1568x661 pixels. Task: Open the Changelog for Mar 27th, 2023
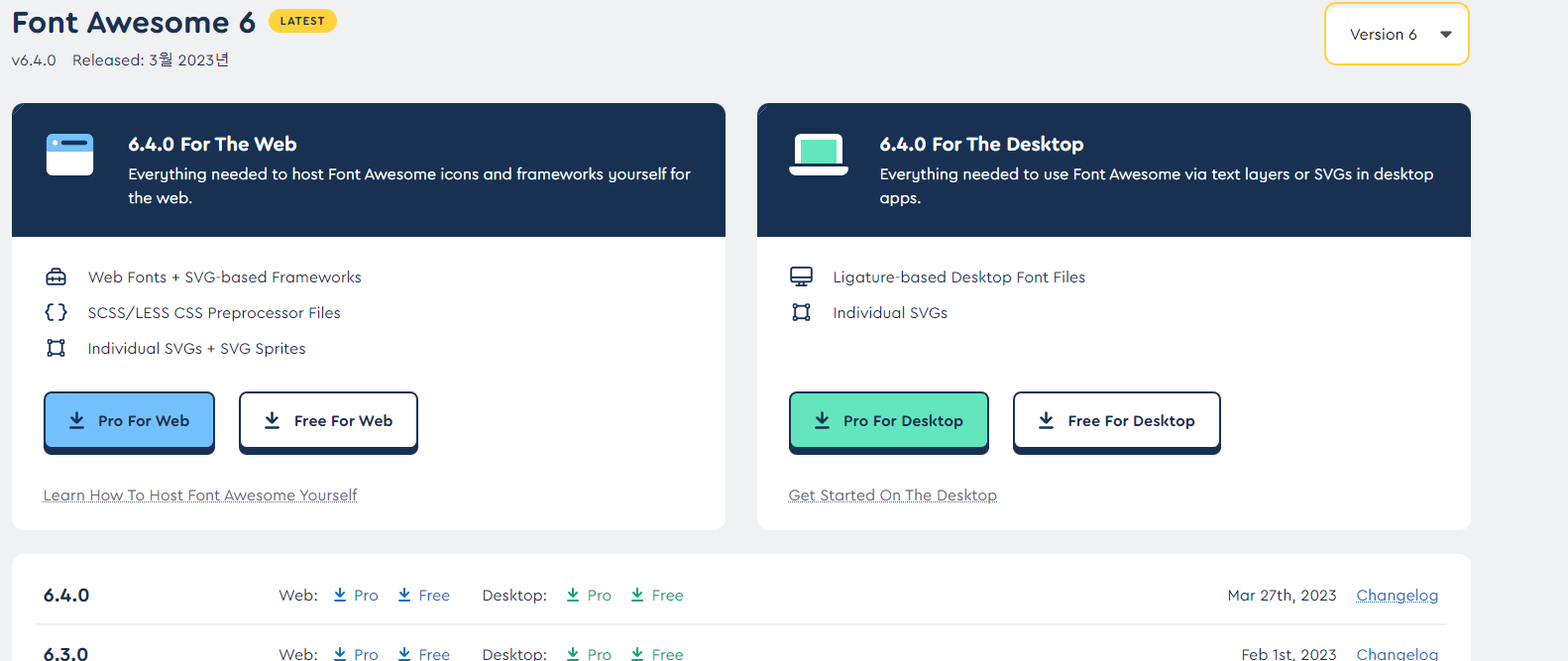click(1398, 596)
